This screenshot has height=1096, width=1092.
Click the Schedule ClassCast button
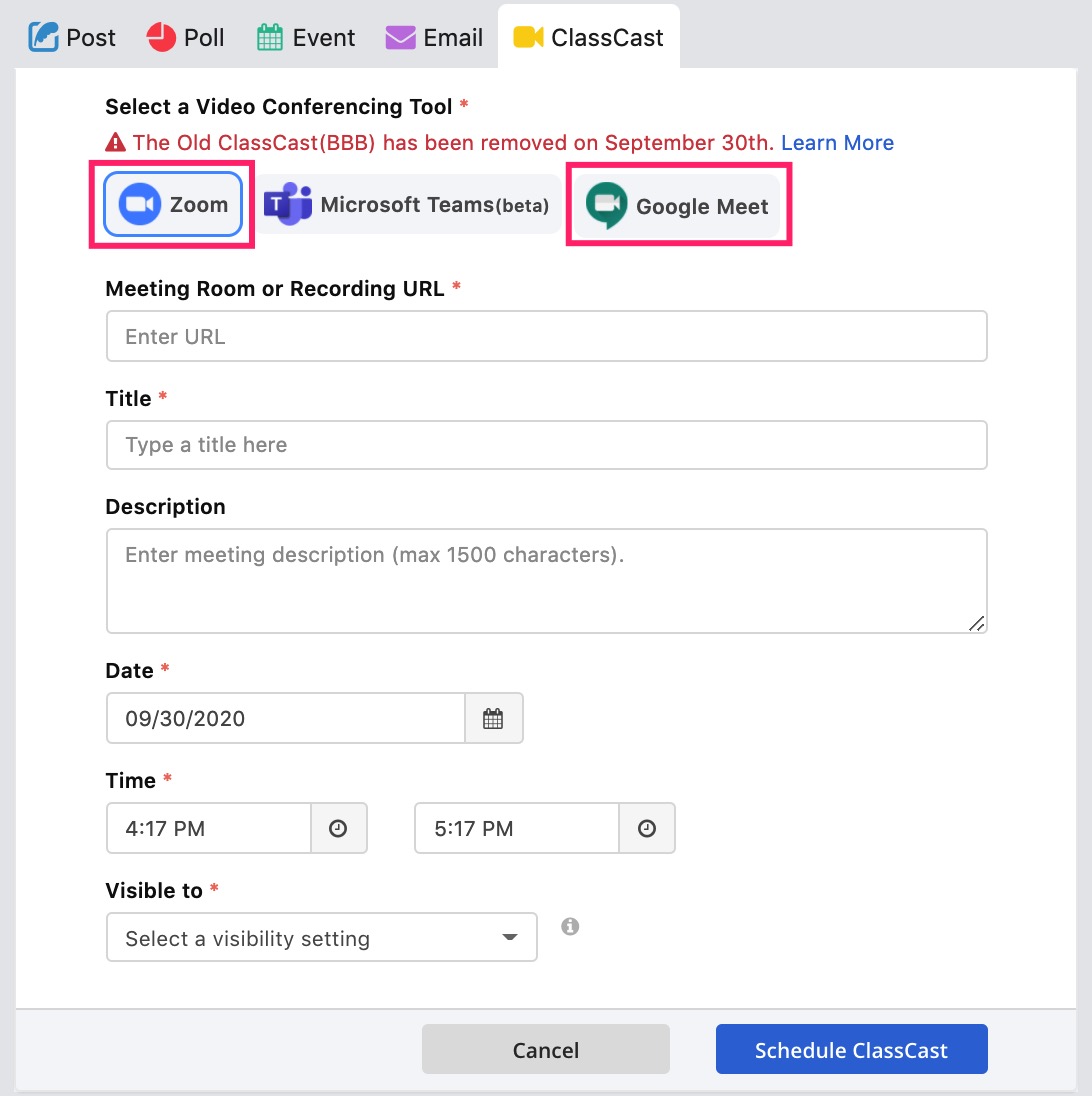click(851, 1049)
